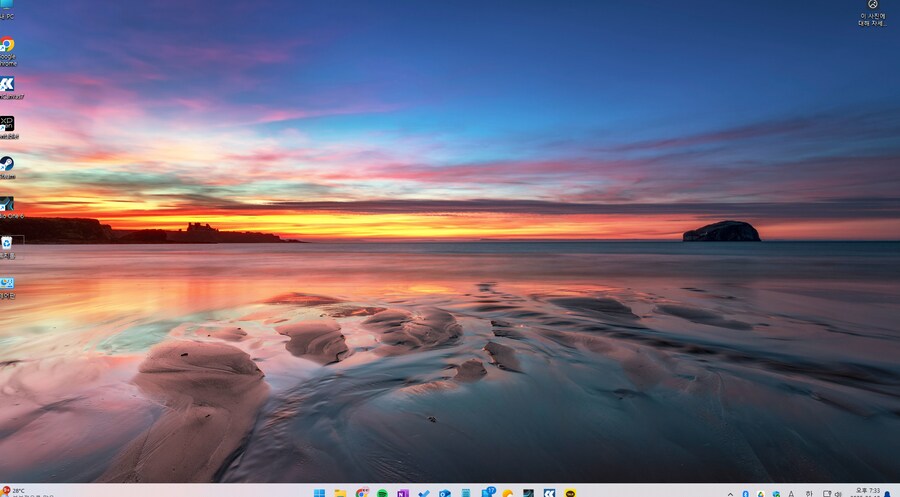This screenshot has width=900, height=497.
Task: Click the Spotlight photo info icon
Action: tap(872, 13)
